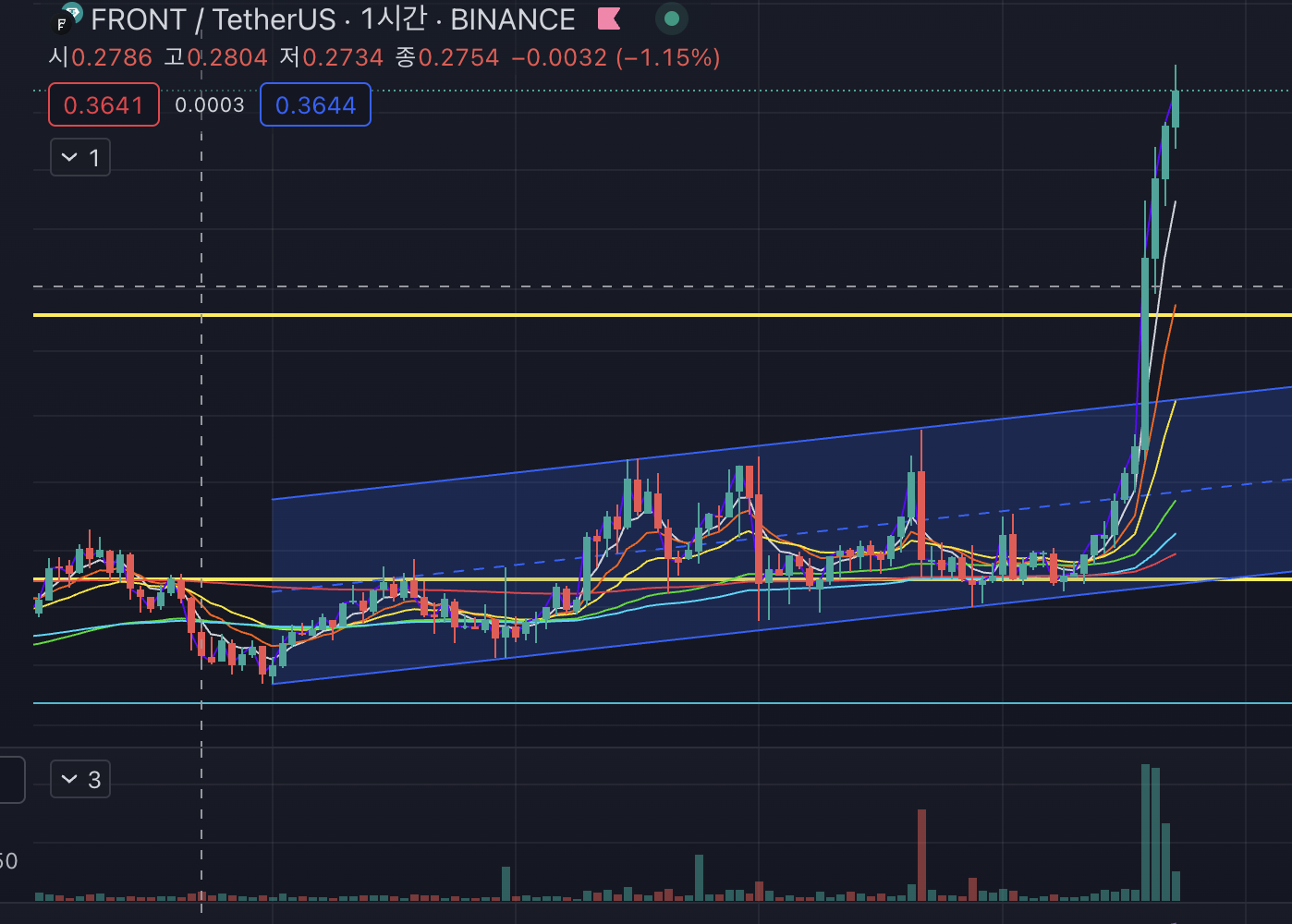1292x924 pixels.
Task: Click the latest green candle at the top
Action: (x=1176, y=108)
